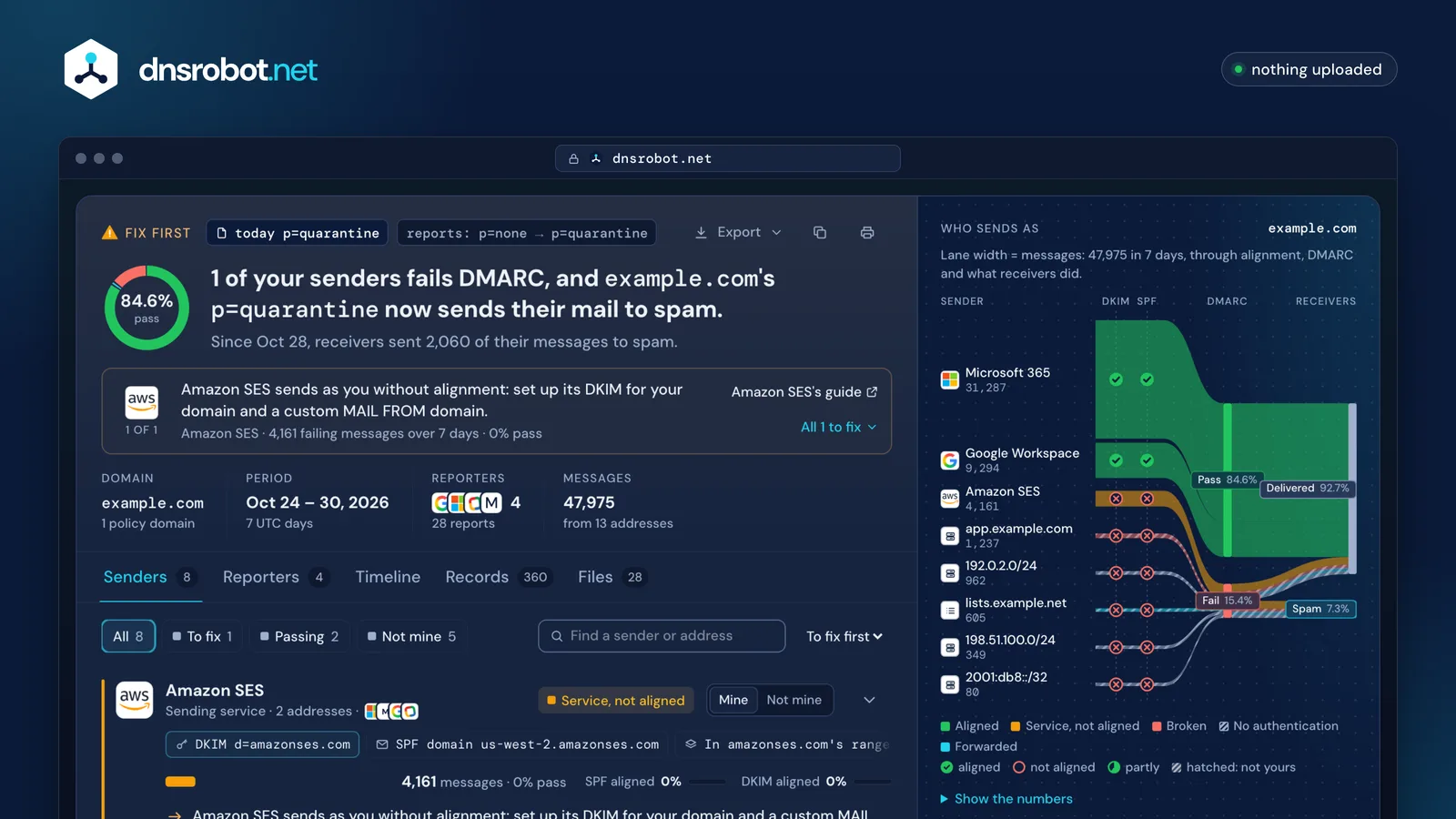Click the document icon in today p=quarantine chip
1456x819 pixels.
(x=222, y=233)
